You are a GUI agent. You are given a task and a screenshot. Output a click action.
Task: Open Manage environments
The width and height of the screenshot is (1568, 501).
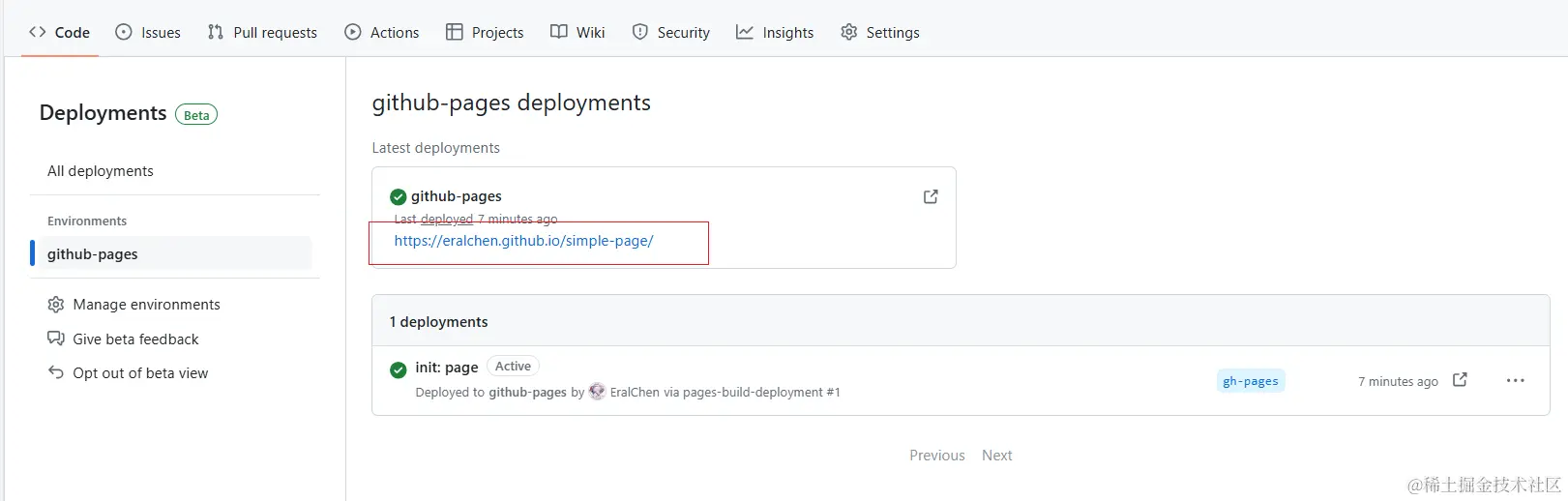click(146, 305)
